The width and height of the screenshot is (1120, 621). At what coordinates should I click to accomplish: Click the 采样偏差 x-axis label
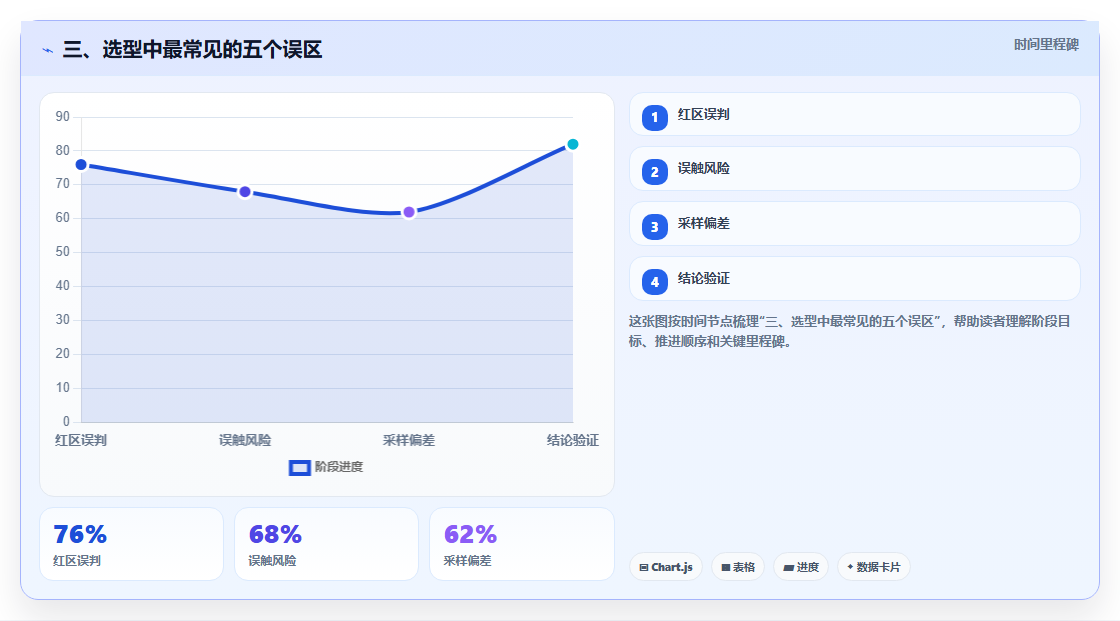[409, 440]
